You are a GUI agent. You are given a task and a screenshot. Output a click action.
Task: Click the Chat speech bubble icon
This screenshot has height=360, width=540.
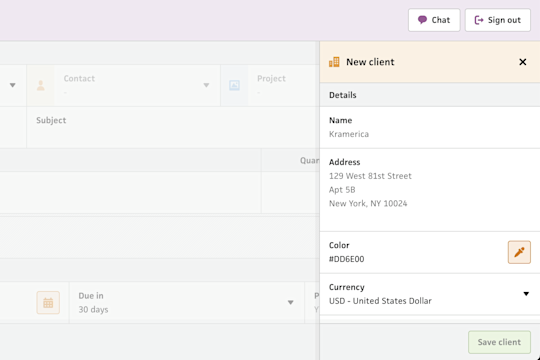tap(422, 20)
